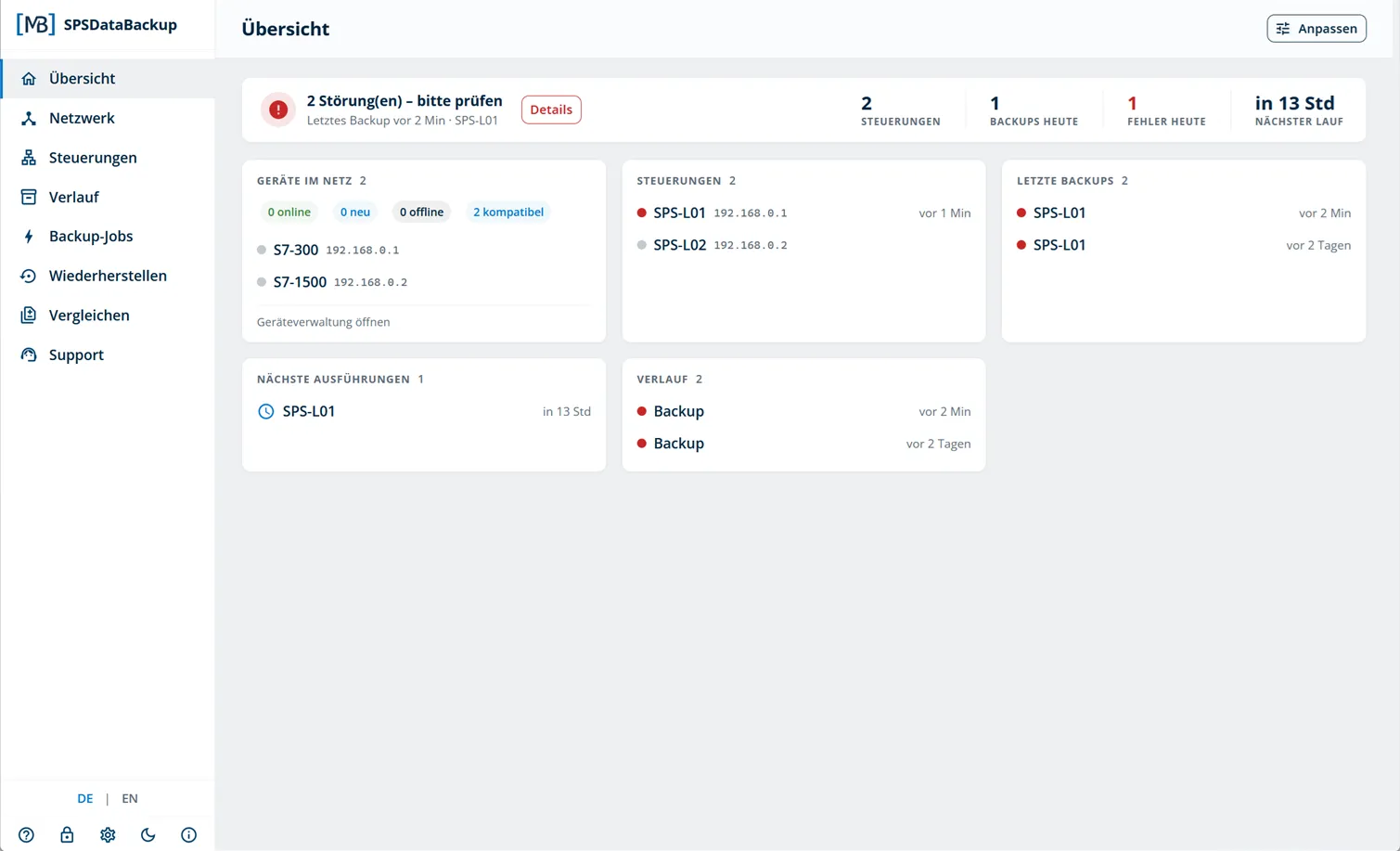Screen dimensions: 1400x851
Task: Click the Verlauf archive icon in the sidebar
Action: (x=29, y=197)
